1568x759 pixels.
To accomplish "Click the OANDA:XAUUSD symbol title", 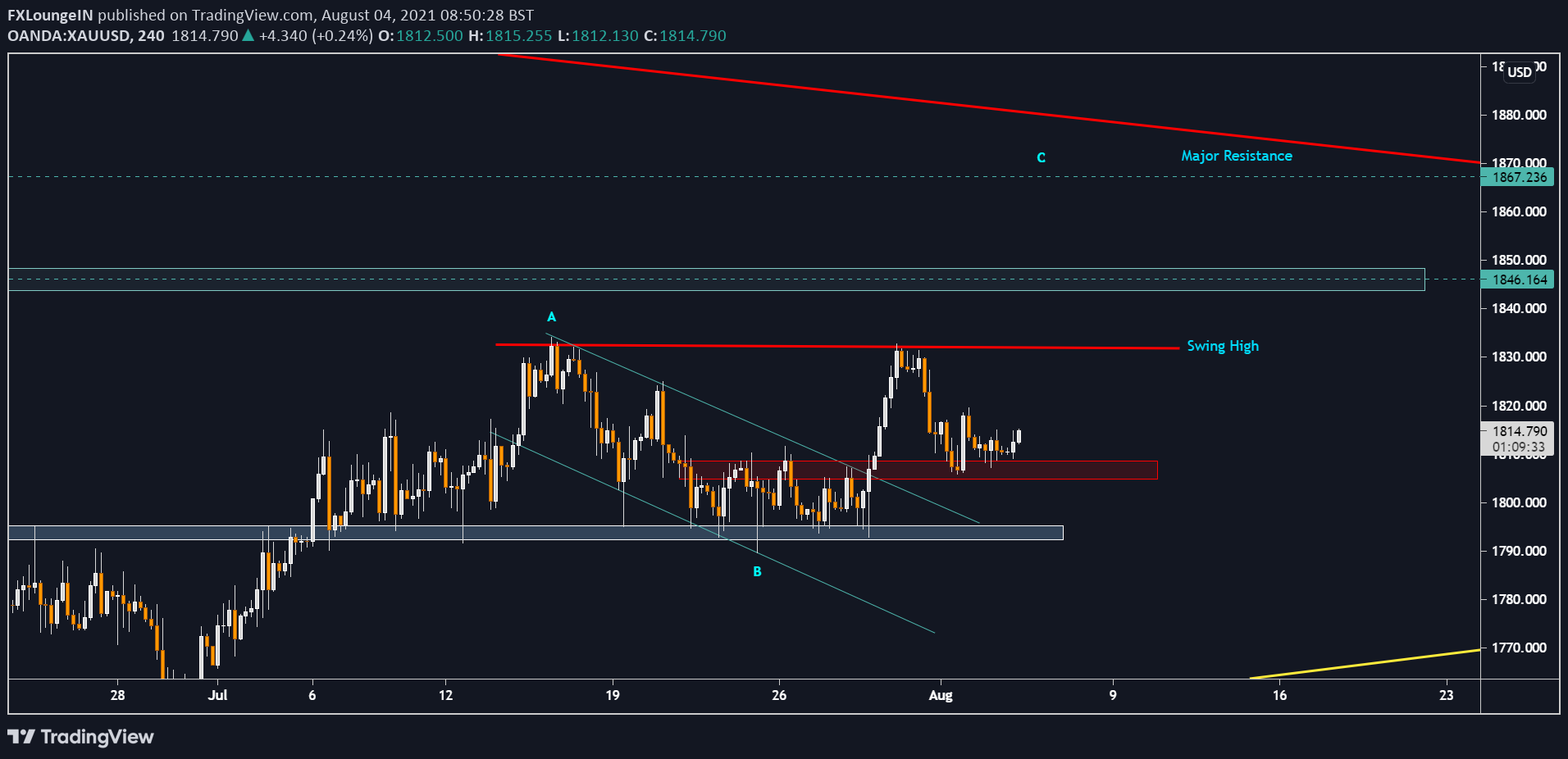I will [x=68, y=36].
